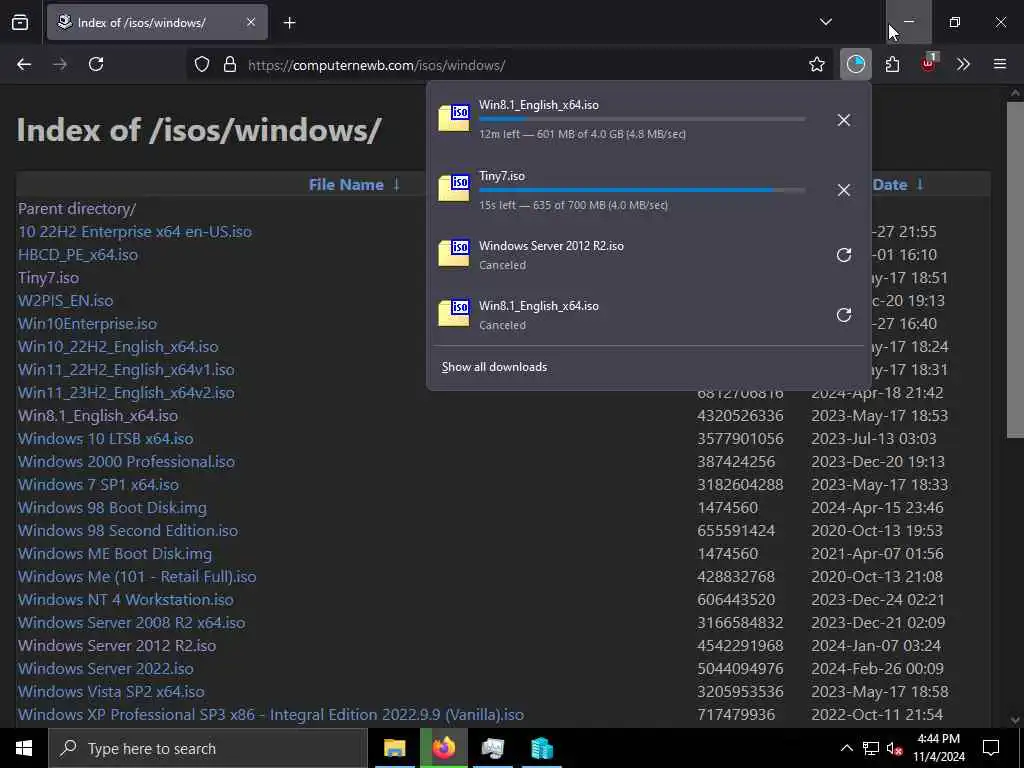Image resolution: width=1024 pixels, height=768 pixels.
Task: Click Windows Server 2012 R2.iso list link
Action: (117, 645)
